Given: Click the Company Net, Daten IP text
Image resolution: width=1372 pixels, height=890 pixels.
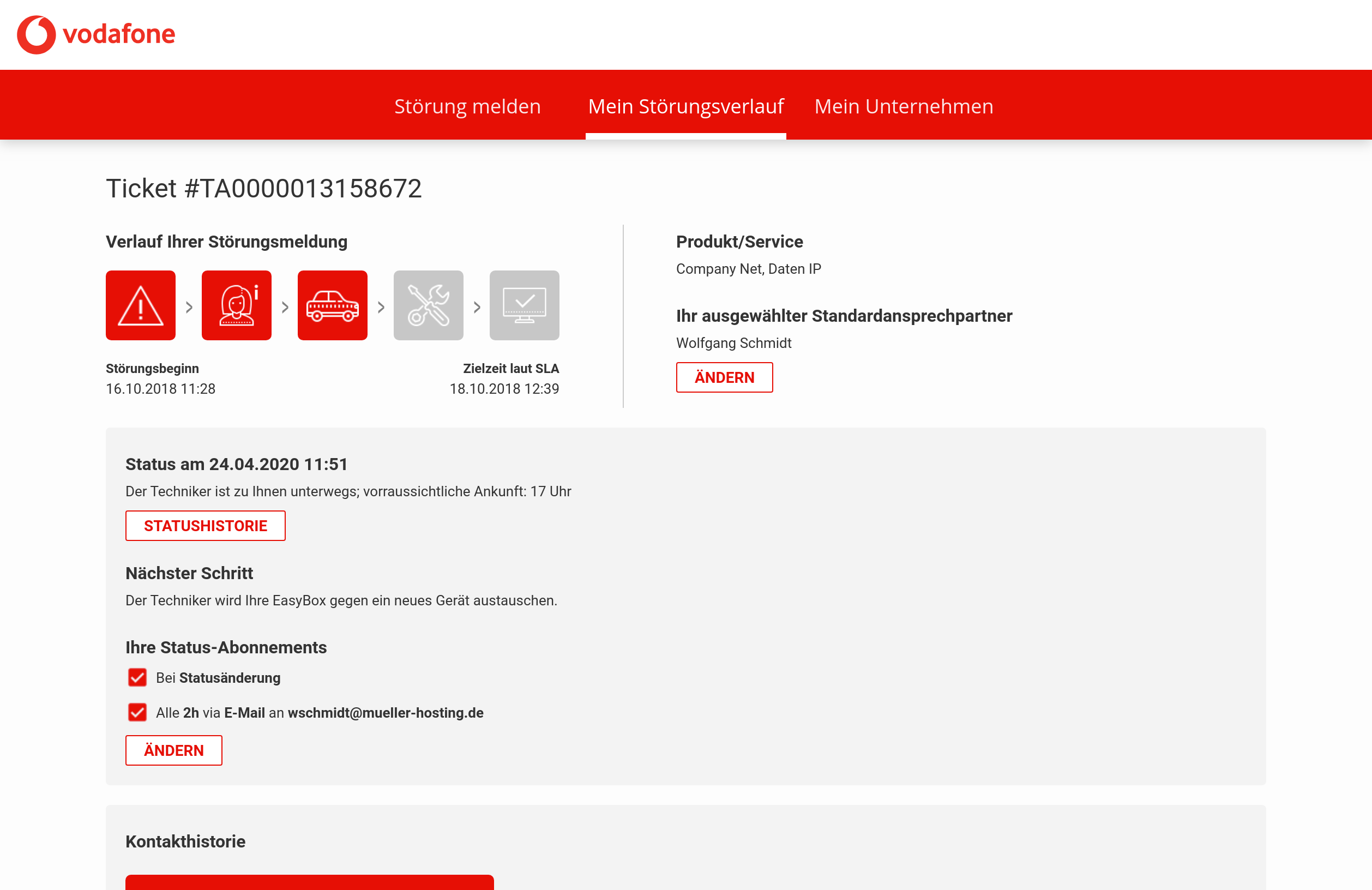Looking at the screenshot, I should tap(748, 269).
